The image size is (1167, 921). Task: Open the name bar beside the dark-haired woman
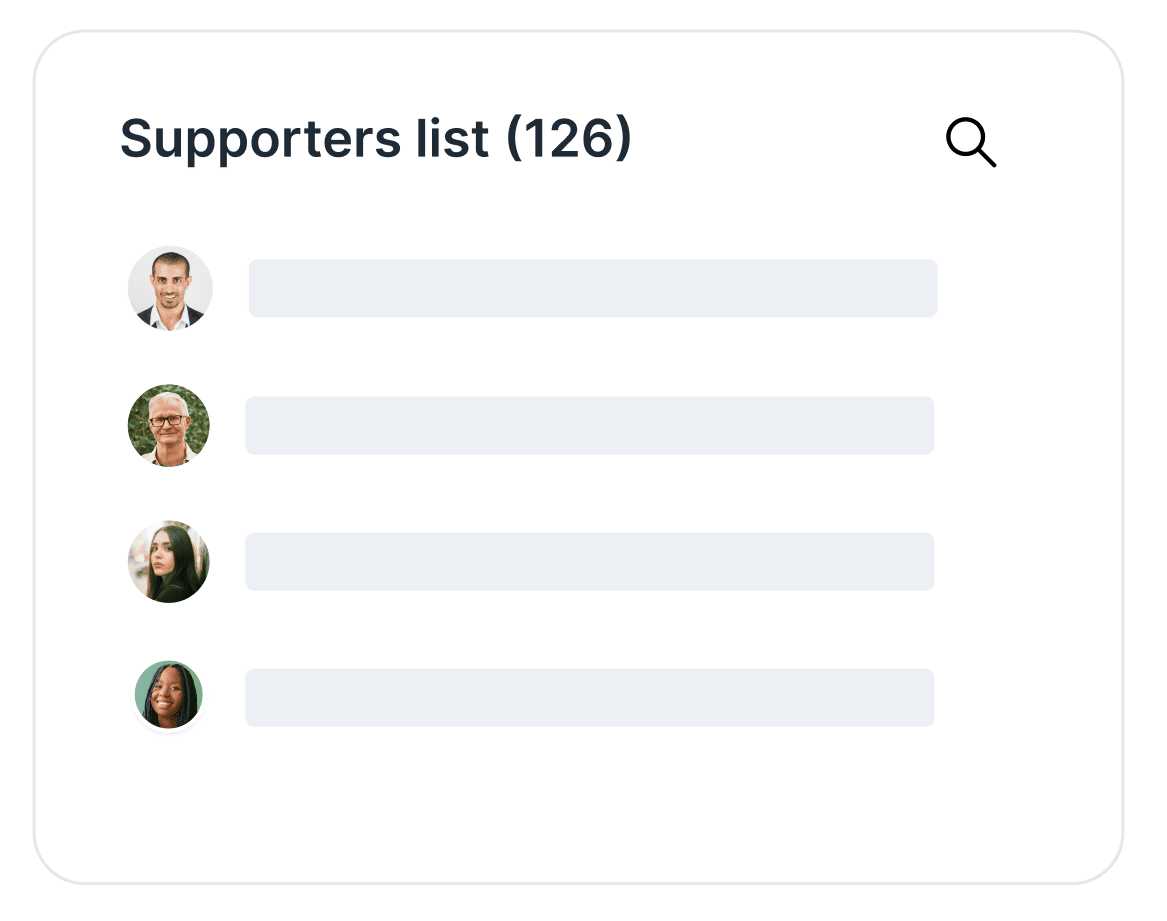(x=589, y=561)
